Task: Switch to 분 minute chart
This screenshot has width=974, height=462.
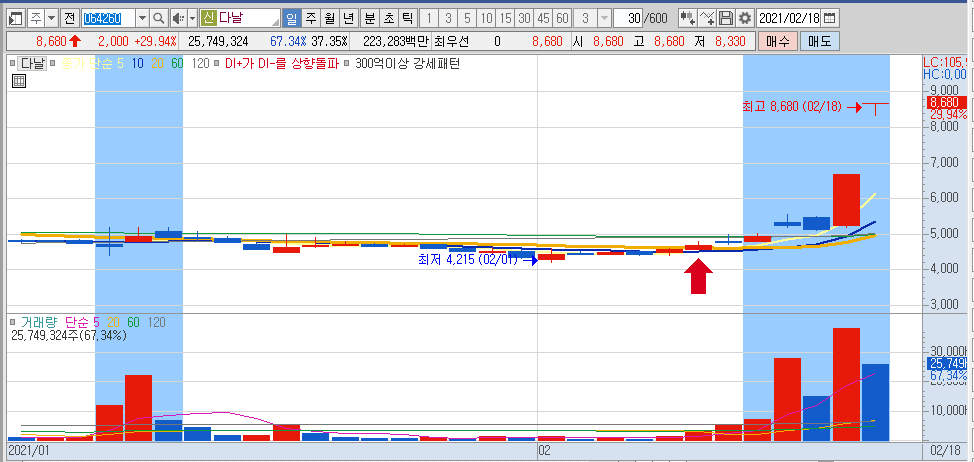Action: pos(370,19)
